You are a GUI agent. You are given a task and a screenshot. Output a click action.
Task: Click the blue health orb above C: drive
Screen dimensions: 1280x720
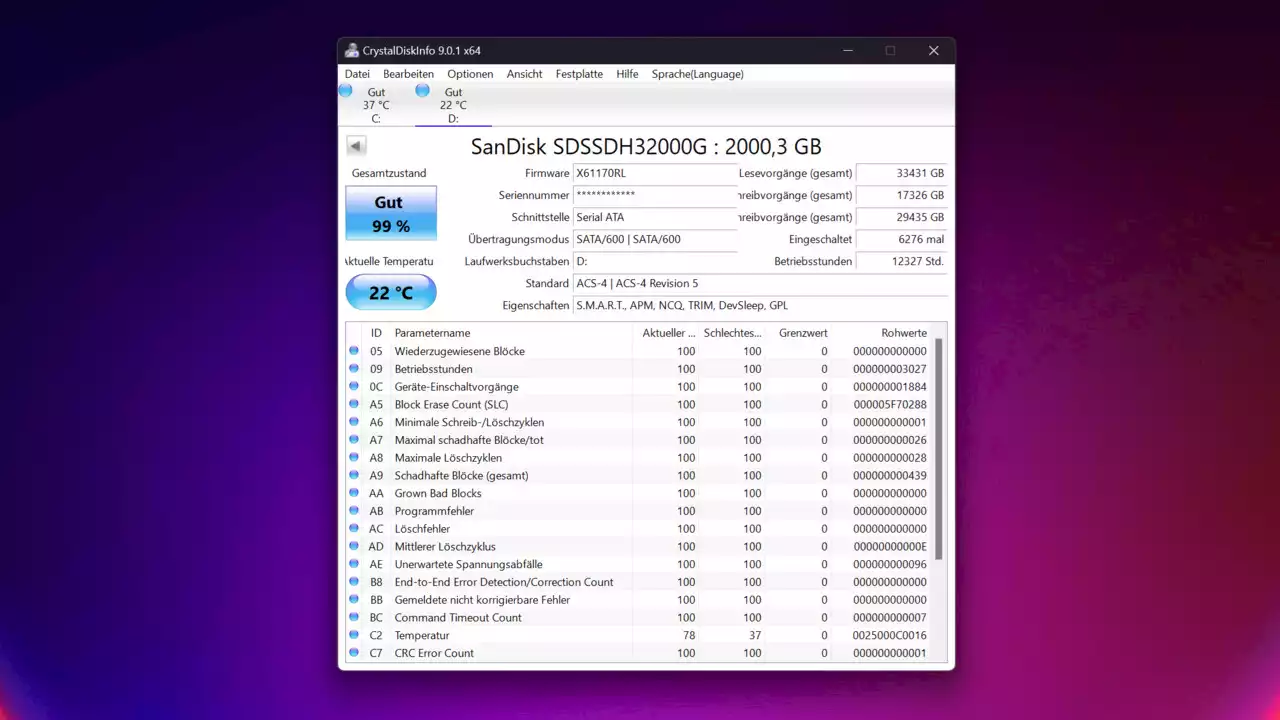[346, 90]
